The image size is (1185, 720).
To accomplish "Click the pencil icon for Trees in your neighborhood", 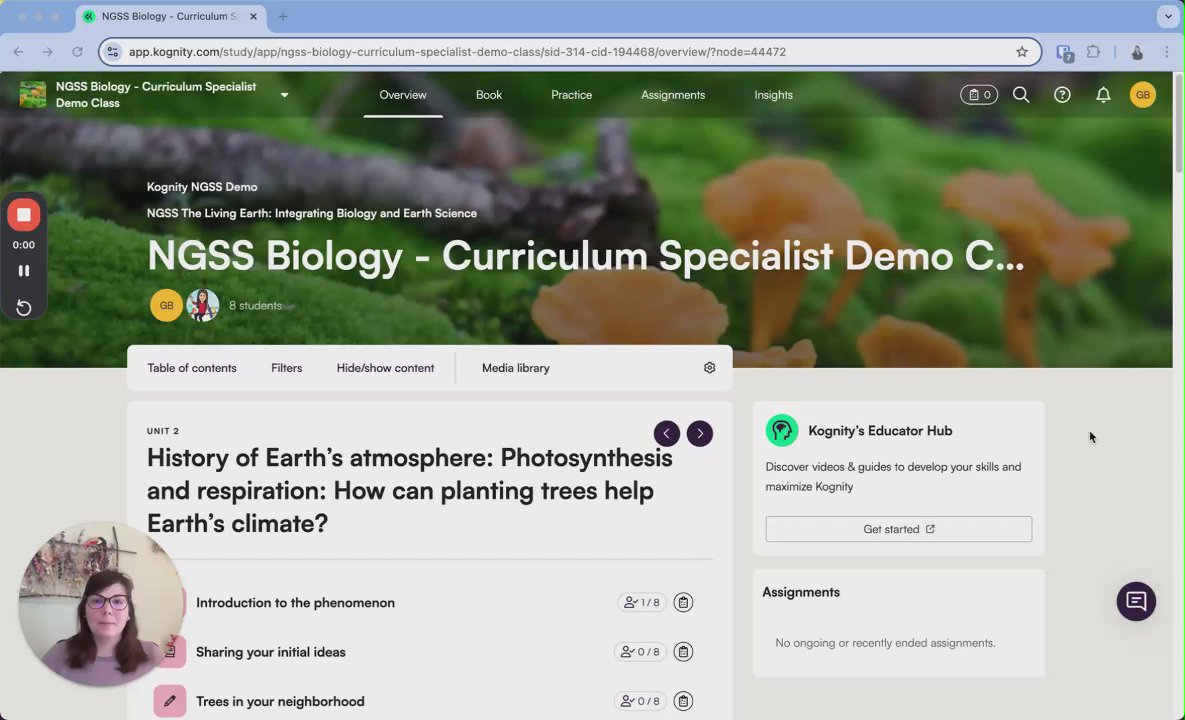I will 170,701.
